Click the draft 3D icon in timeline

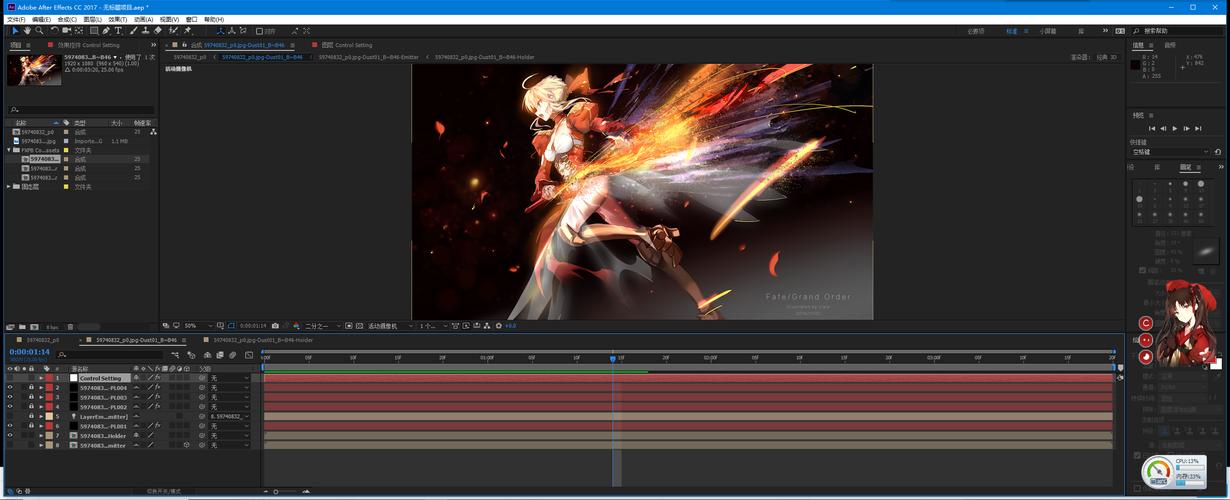191,355
